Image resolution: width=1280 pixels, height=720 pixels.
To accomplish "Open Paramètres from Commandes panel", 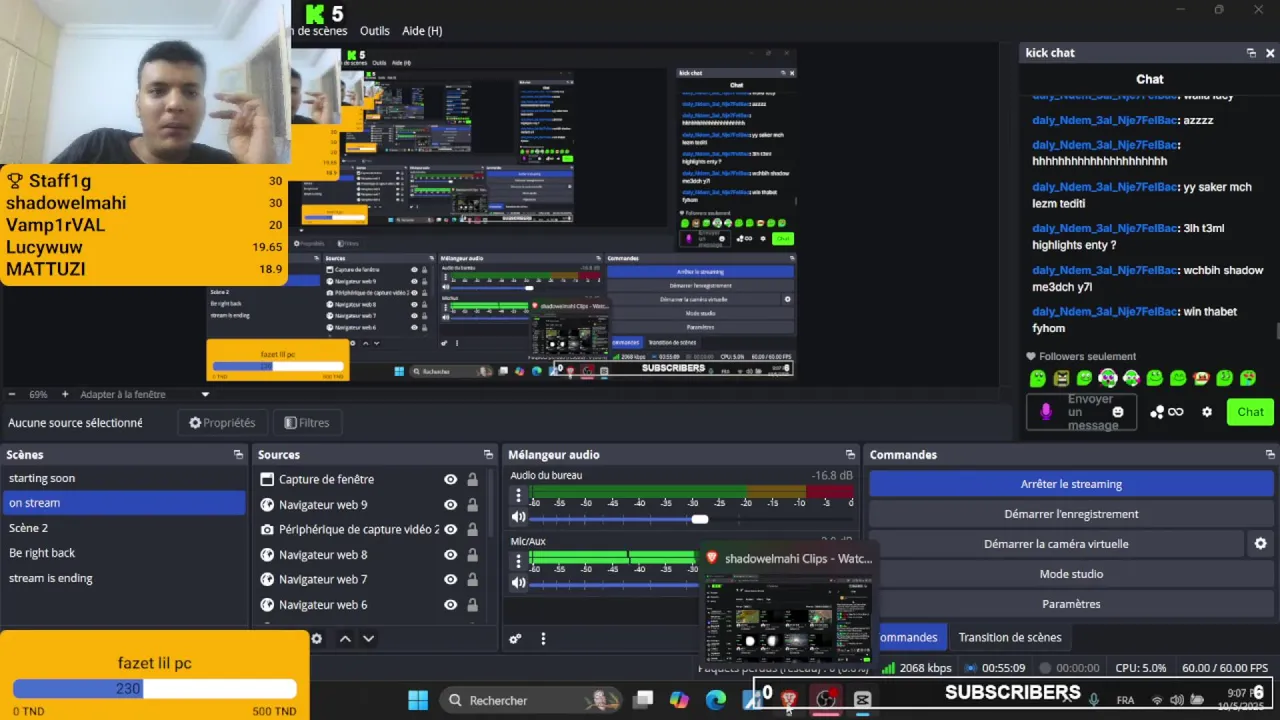I will click(1071, 604).
